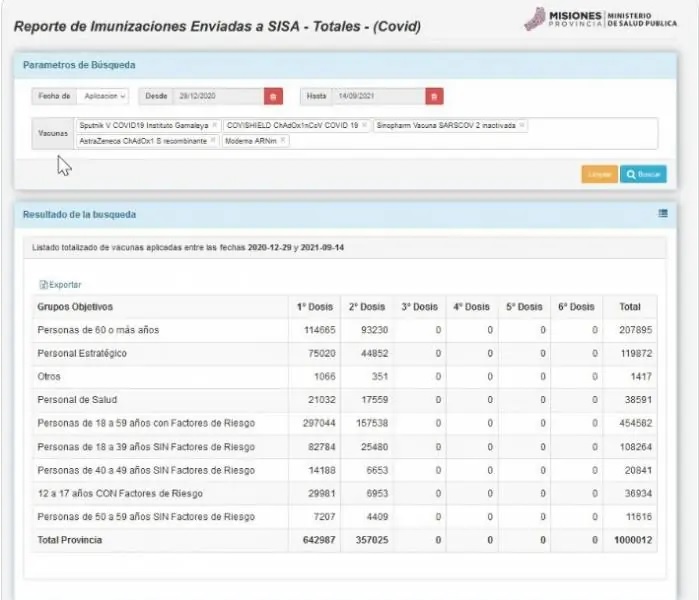
Task: Click the 3° Dosis column header
Action: pyautogui.click(x=419, y=307)
